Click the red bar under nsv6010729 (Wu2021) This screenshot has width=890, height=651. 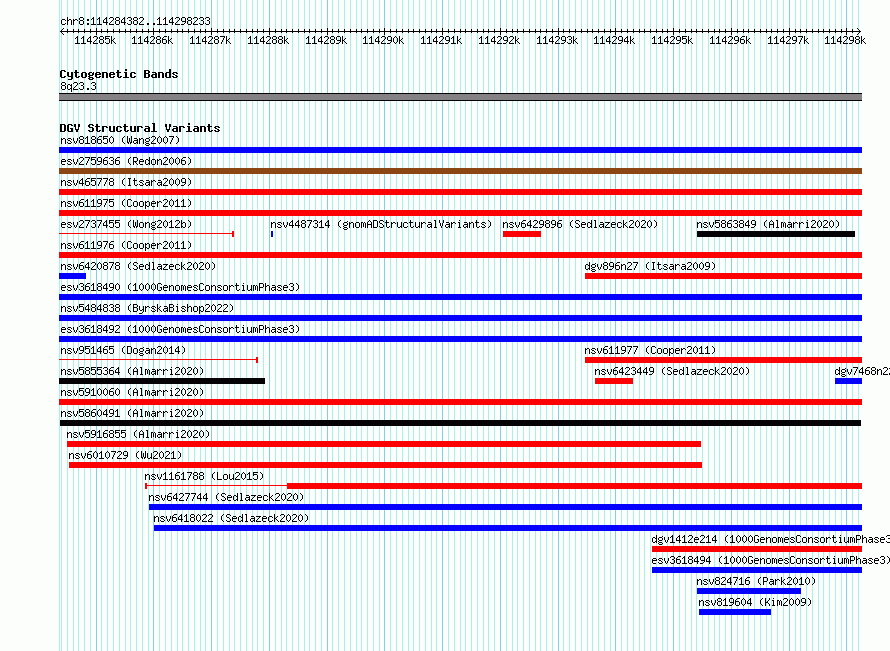(385, 465)
